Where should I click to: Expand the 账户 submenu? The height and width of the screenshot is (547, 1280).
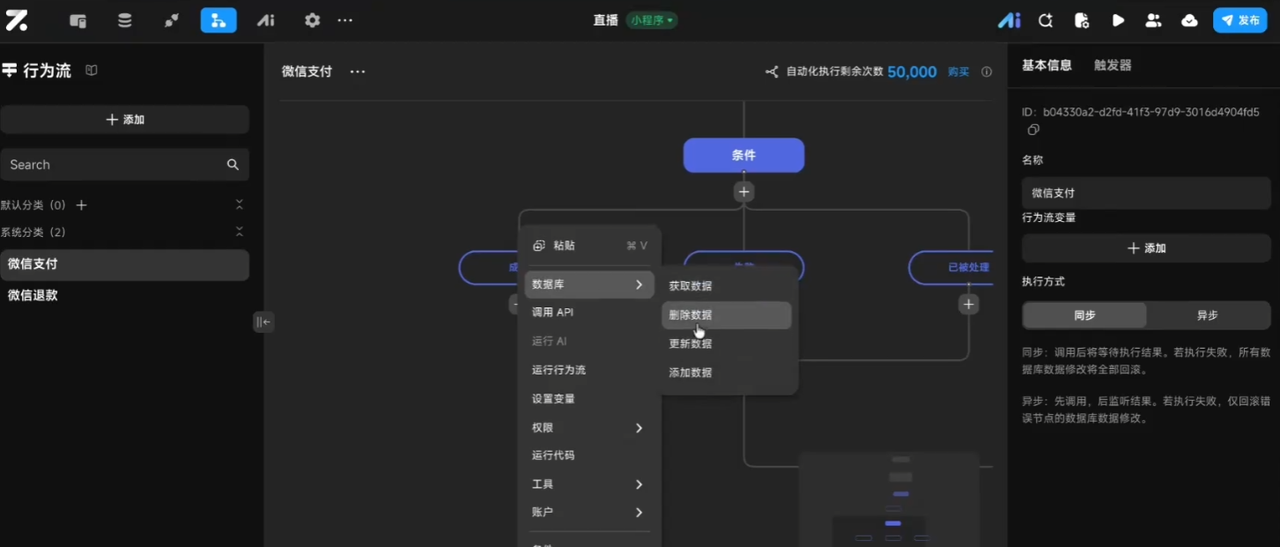(589, 513)
